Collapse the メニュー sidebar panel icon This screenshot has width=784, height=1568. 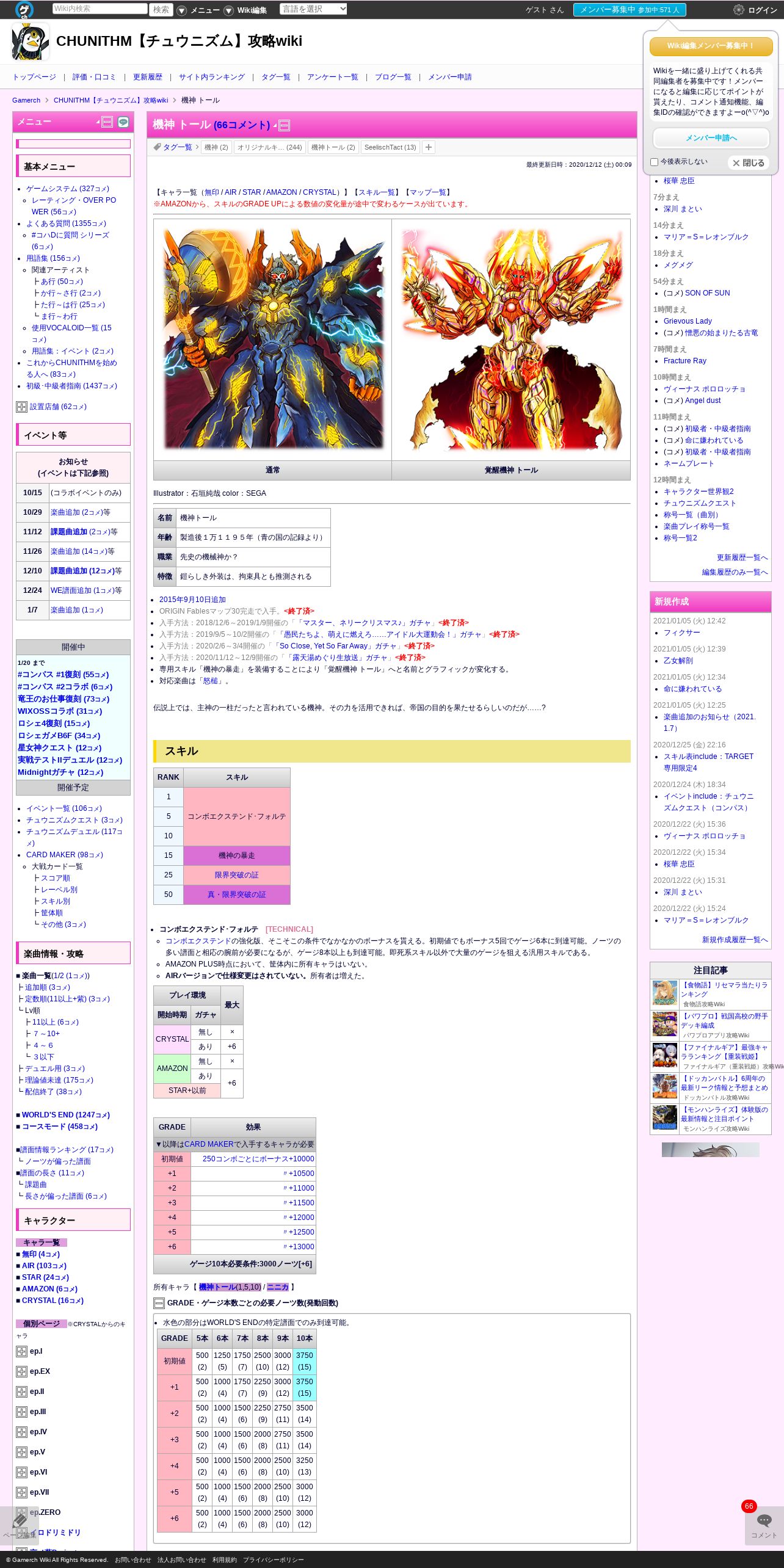[107, 122]
